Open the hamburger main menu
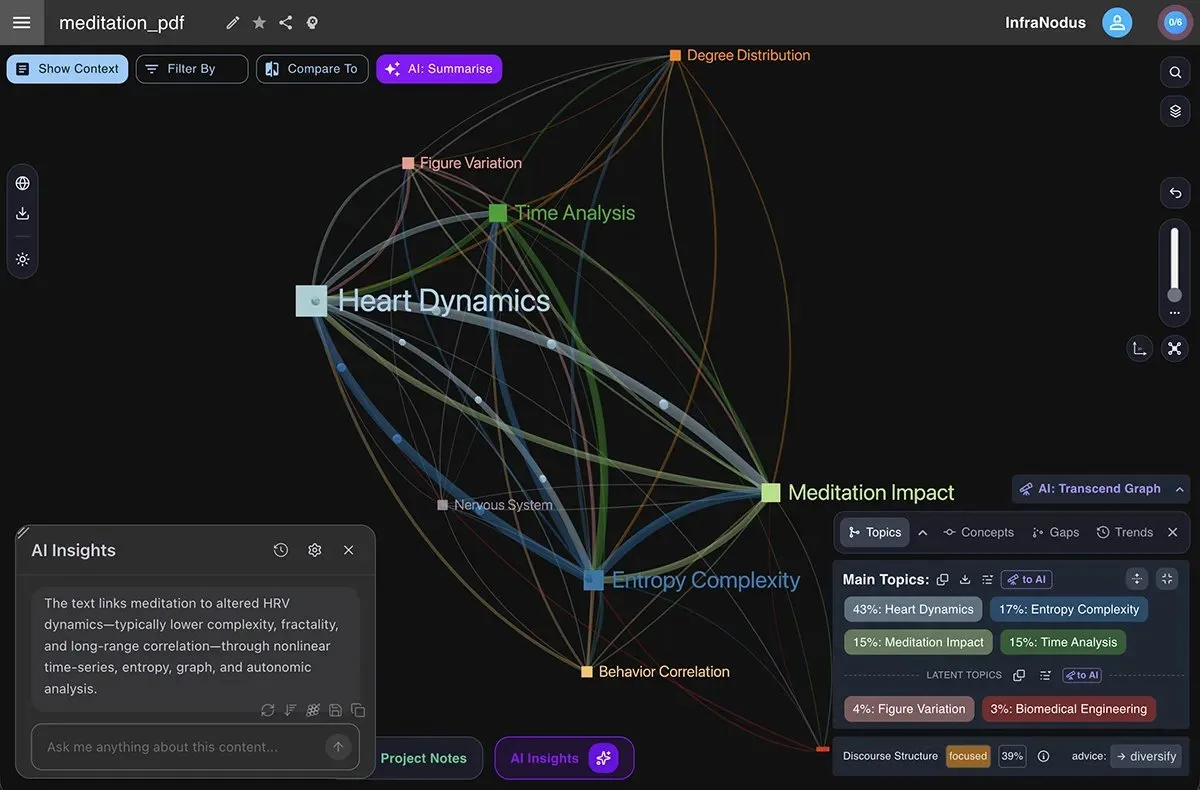Image resolution: width=1200 pixels, height=790 pixels. point(21,22)
